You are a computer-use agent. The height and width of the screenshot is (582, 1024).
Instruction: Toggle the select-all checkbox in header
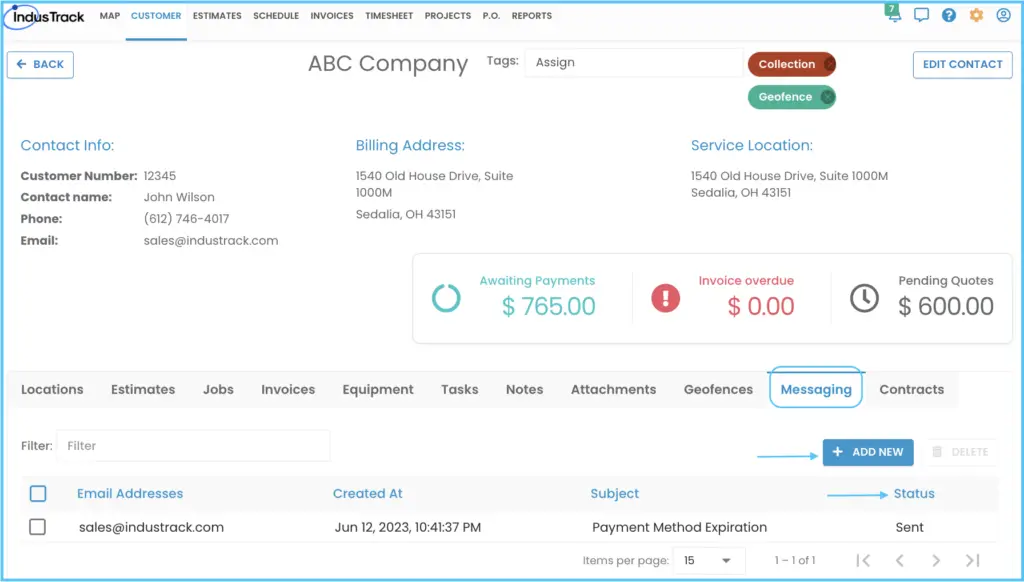38,494
